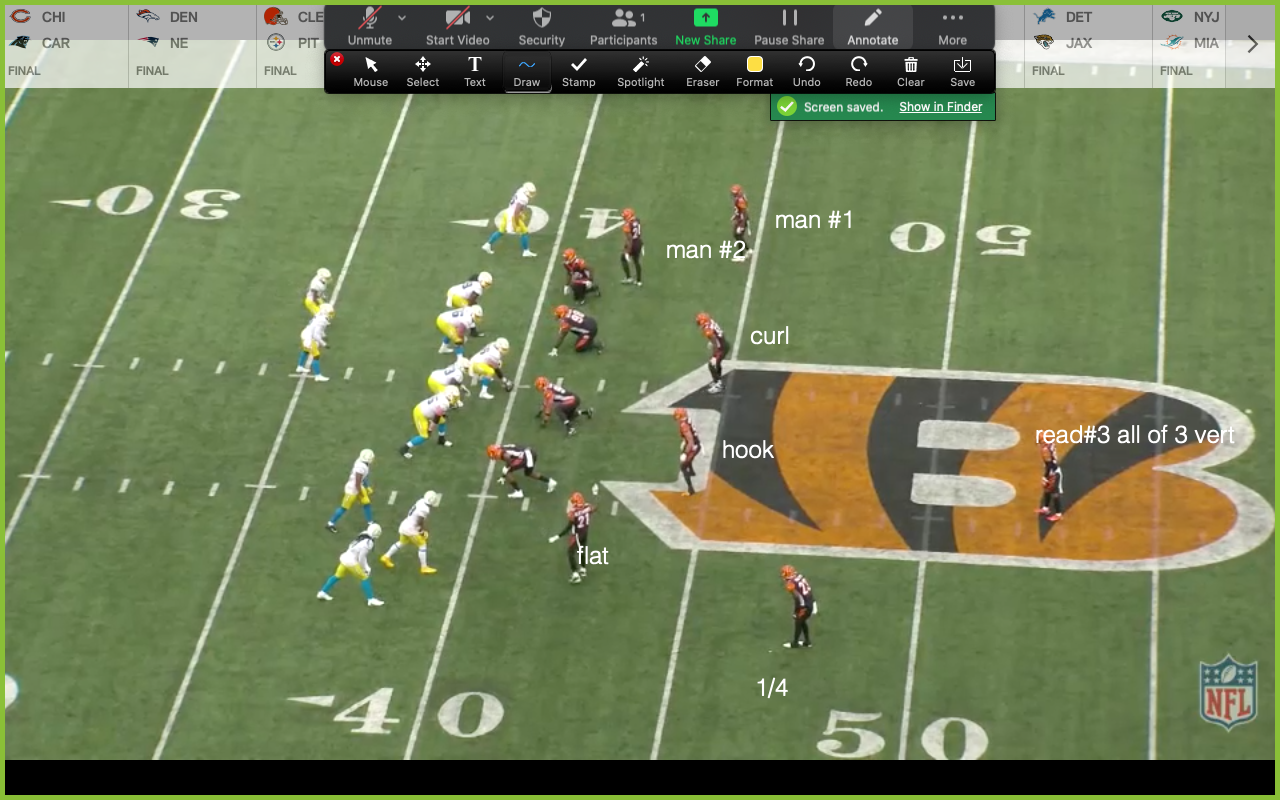Select the Draw annotation tool

tap(527, 71)
